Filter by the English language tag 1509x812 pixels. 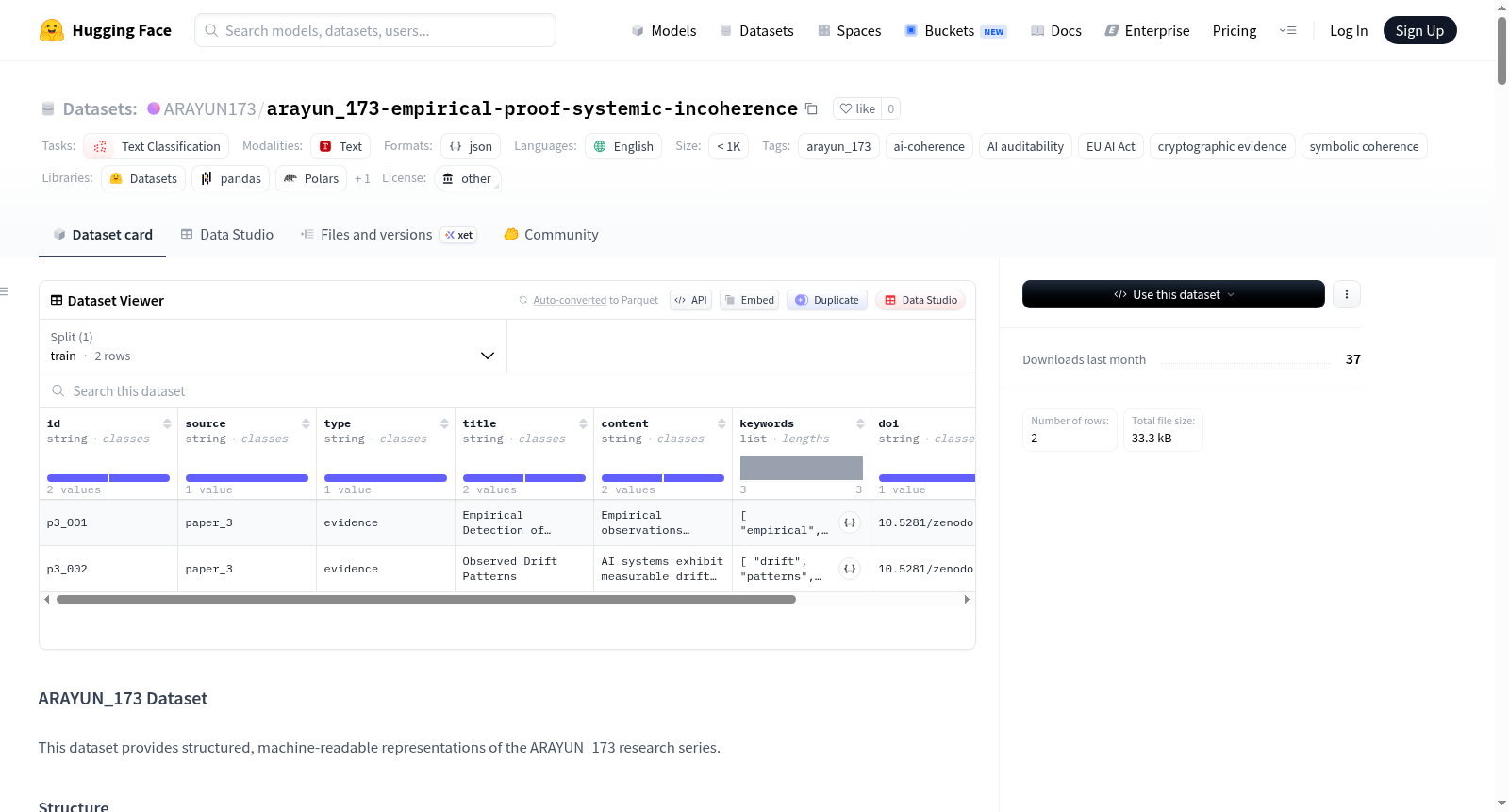point(623,146)
